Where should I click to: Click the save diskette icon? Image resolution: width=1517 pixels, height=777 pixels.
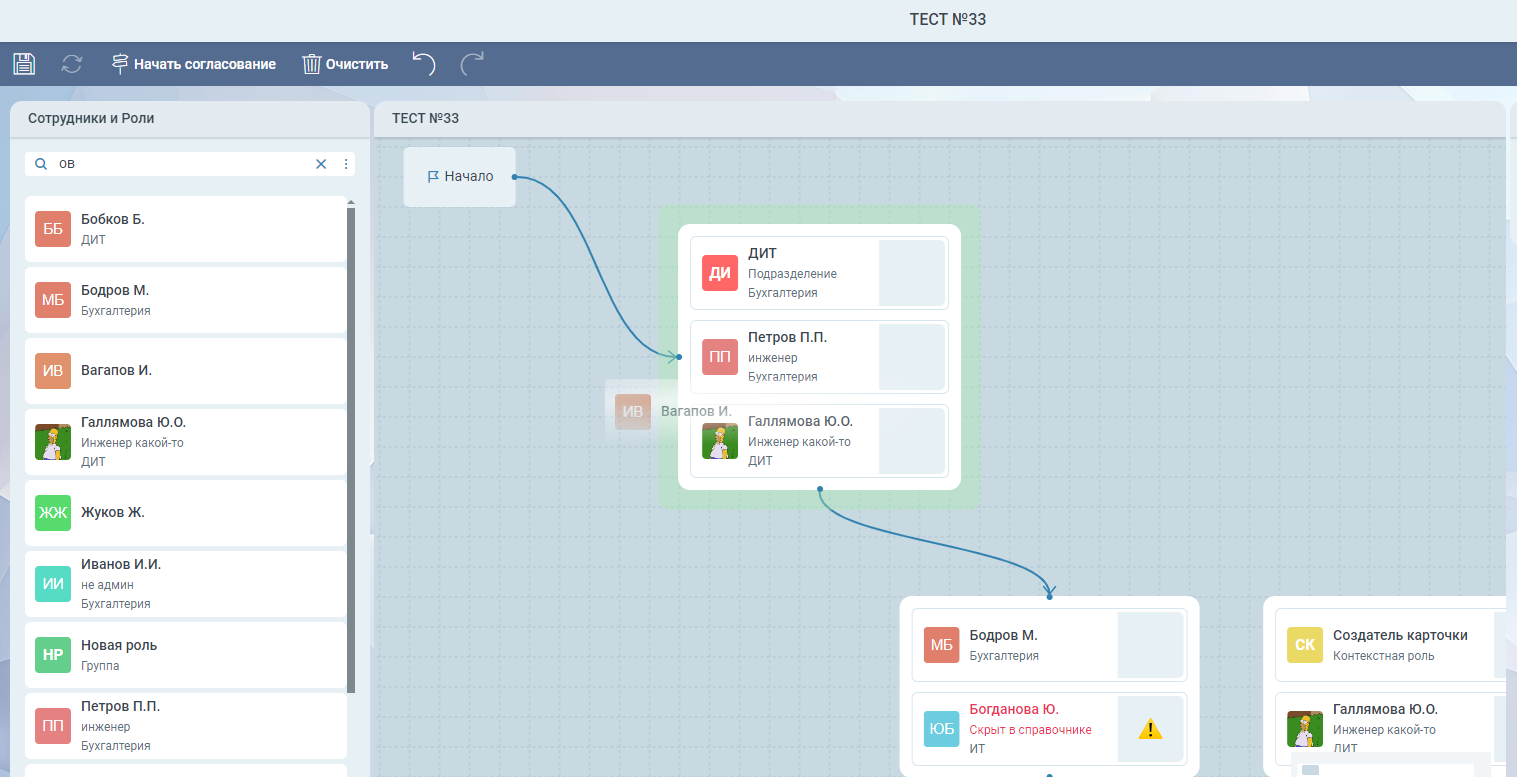pyautogui.click(x=24, y=64)
